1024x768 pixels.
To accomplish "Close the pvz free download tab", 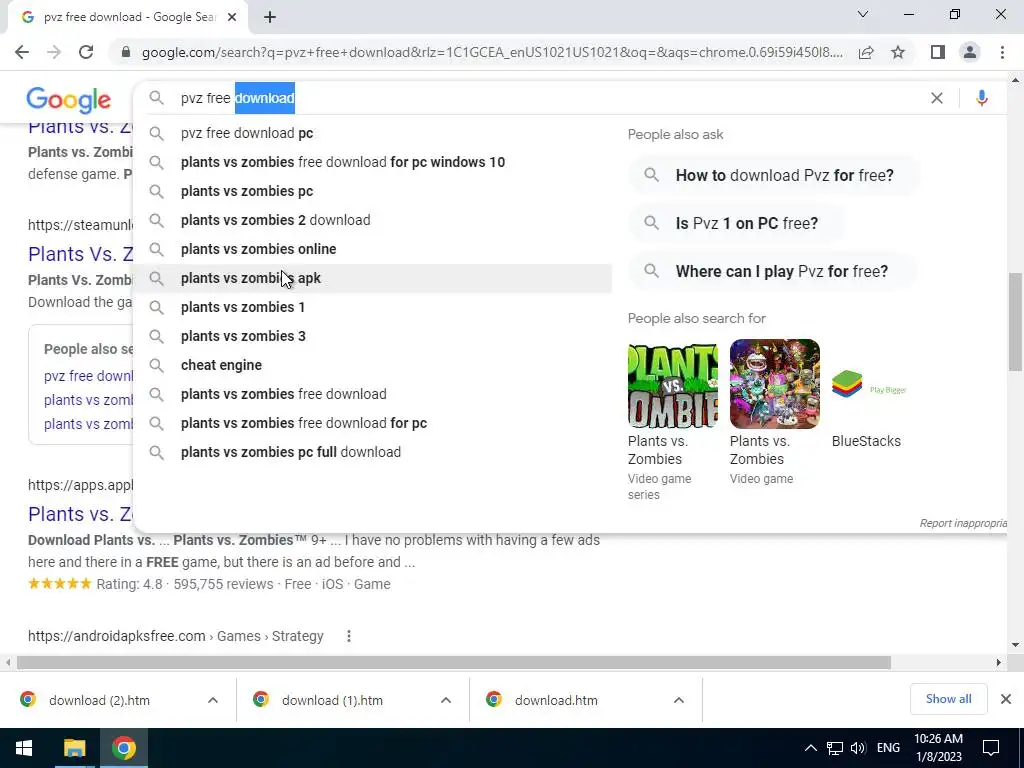I will [x=232, y=17].
